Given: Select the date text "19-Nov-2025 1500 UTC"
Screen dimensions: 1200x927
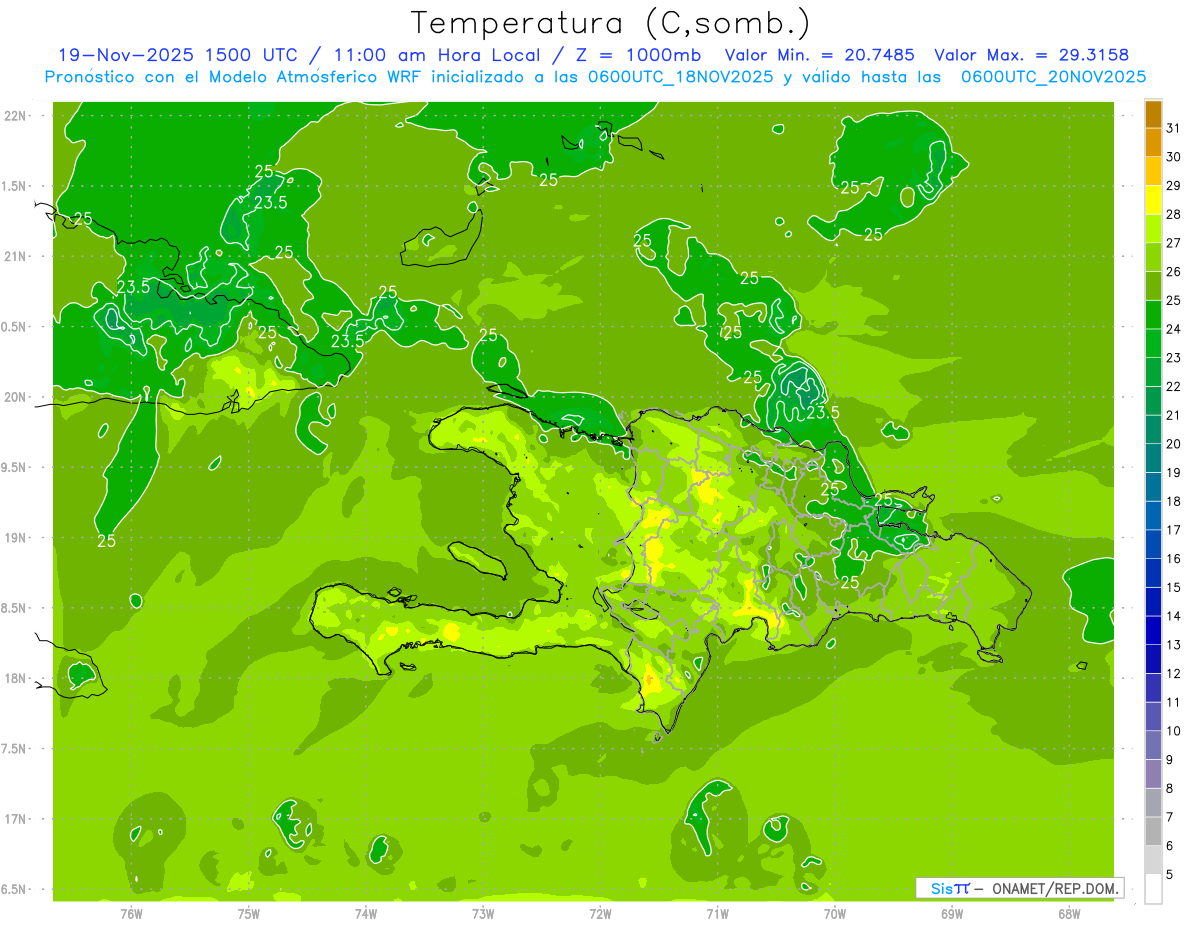Looking at the screenshot, I should [x=176, y=55].
